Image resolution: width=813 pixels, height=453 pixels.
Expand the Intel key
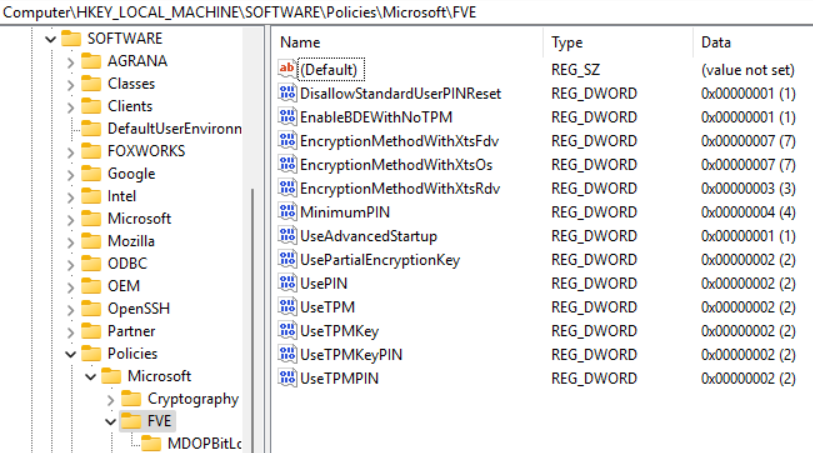[71, 197]
